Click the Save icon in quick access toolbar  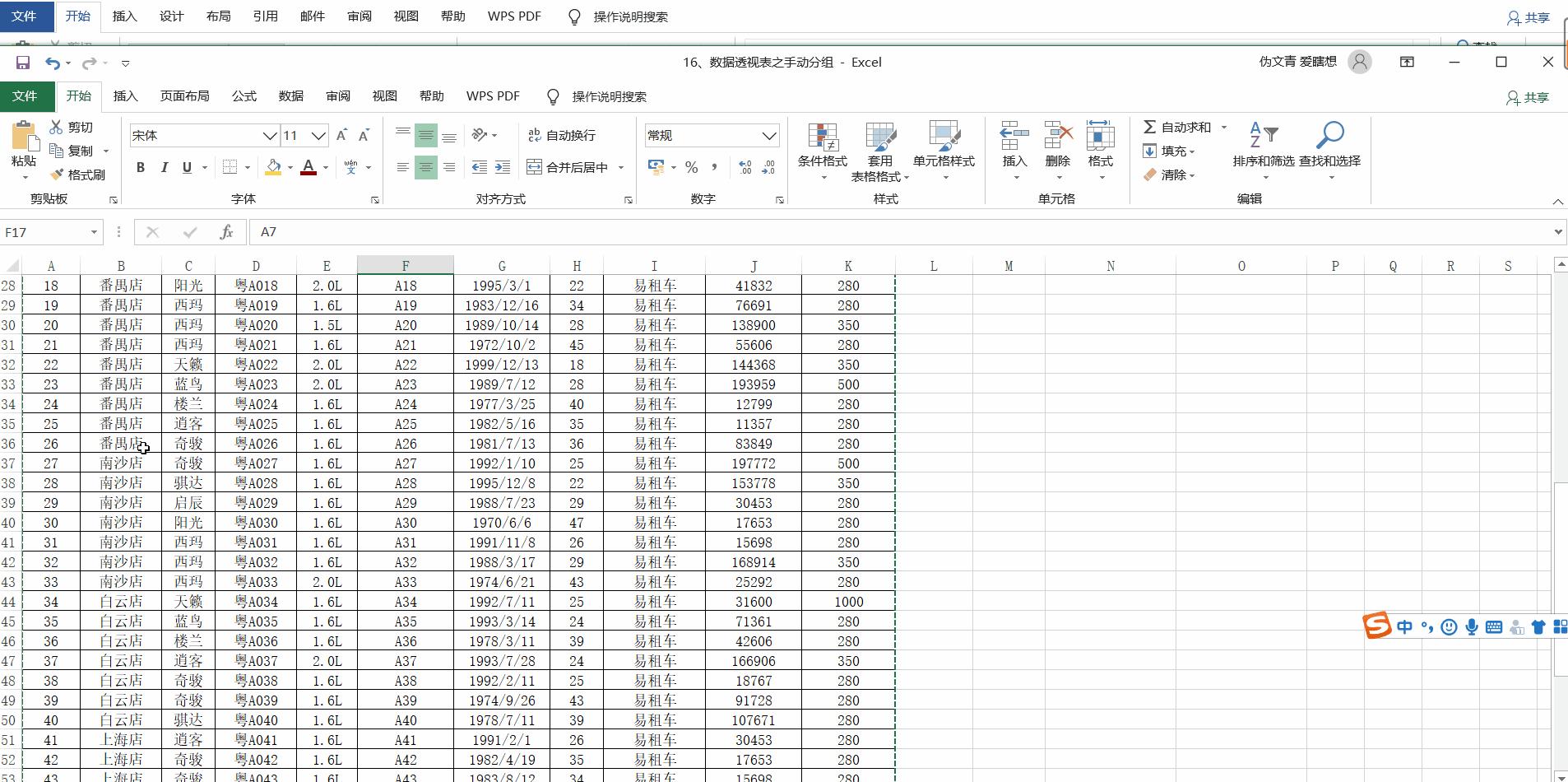click(x=23, y=63)
